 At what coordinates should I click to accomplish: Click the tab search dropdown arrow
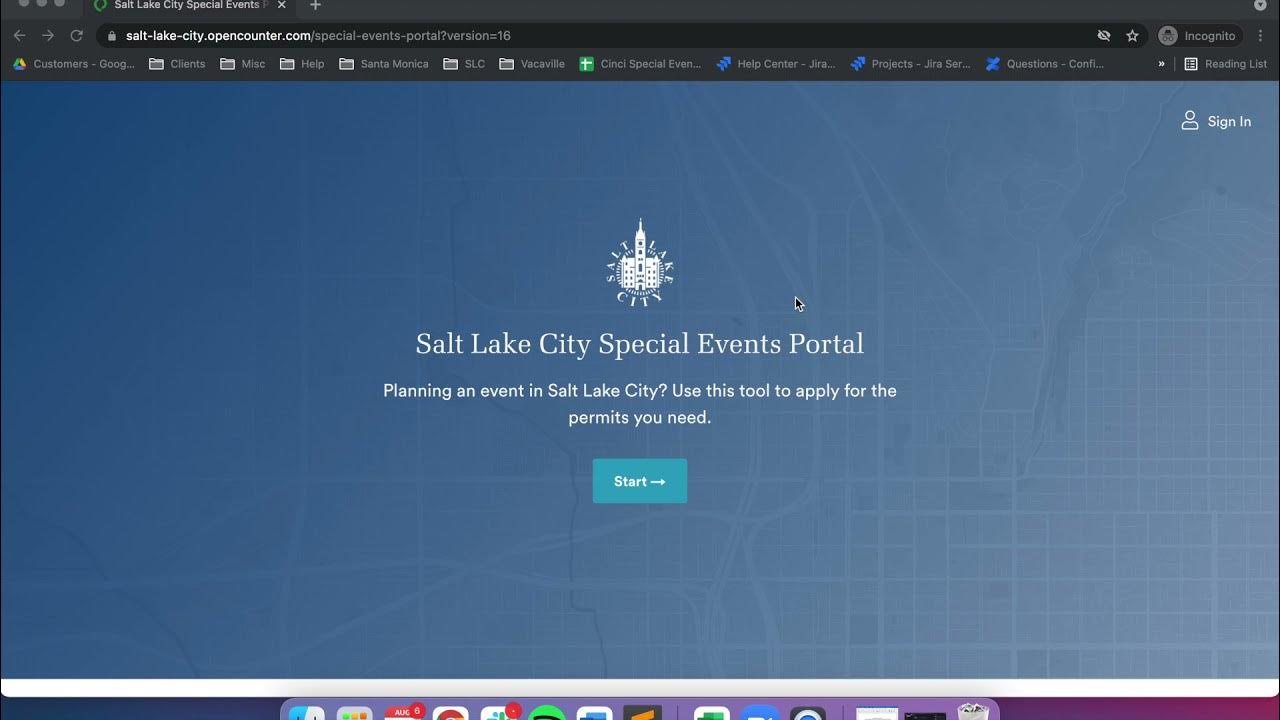click(x=1259, y=5)
